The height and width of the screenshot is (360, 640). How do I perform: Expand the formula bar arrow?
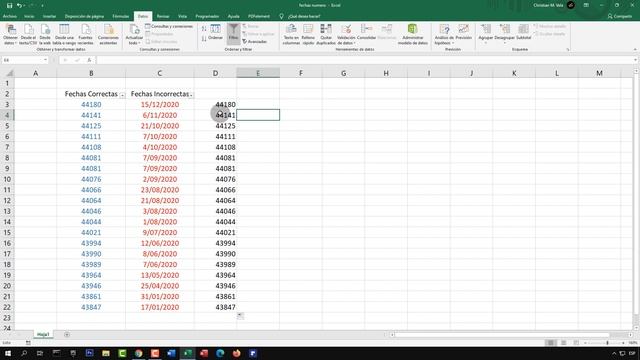[x=635, y=60]
